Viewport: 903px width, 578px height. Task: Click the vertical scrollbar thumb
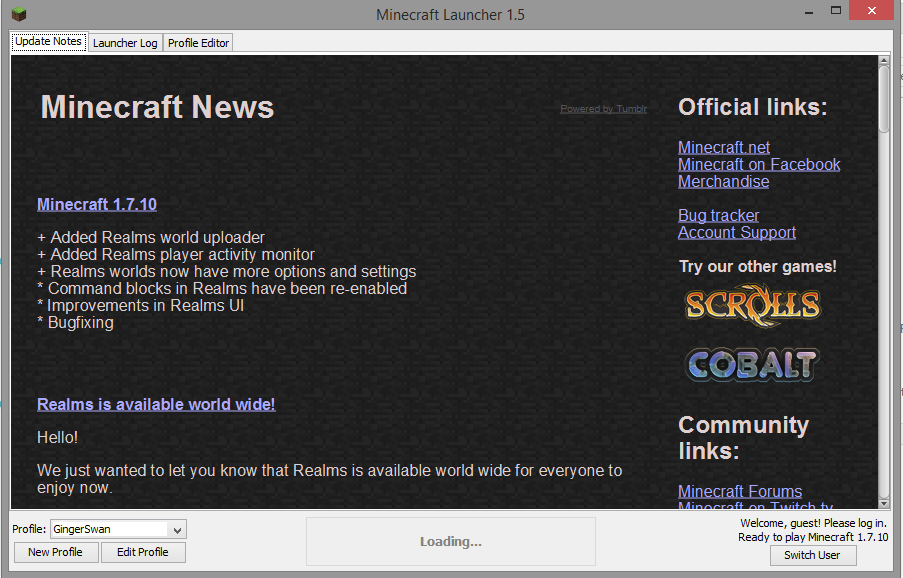tap(884, 100)
